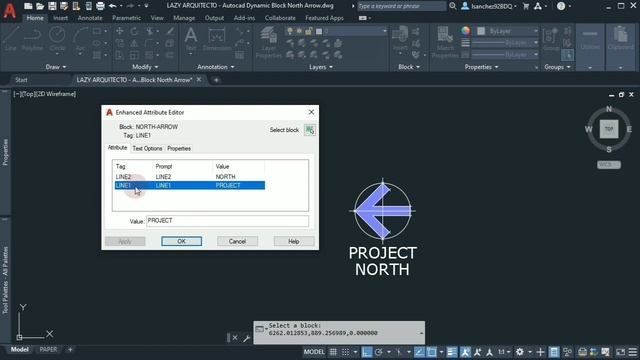Toggle Polar tracking in the status bar
Image resolution: width=640 pixels, height=360 pixels.
pos(379,352)
